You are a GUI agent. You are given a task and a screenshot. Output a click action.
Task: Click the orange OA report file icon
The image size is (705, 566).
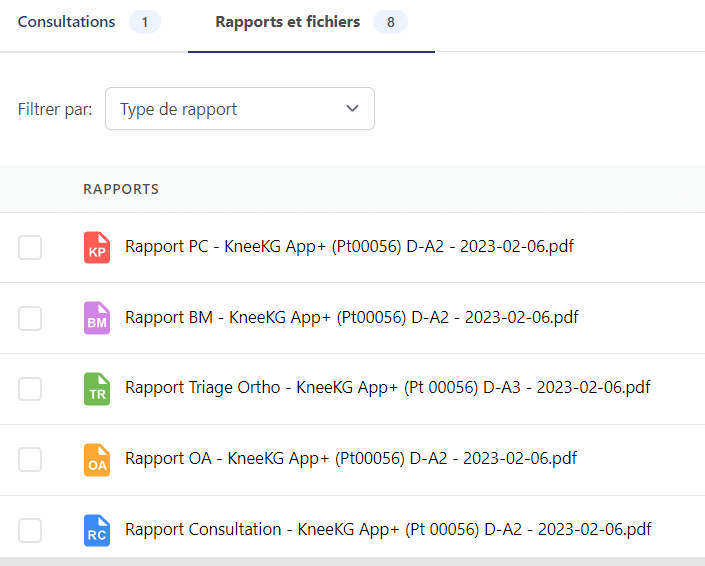click(x=97, y=460)
